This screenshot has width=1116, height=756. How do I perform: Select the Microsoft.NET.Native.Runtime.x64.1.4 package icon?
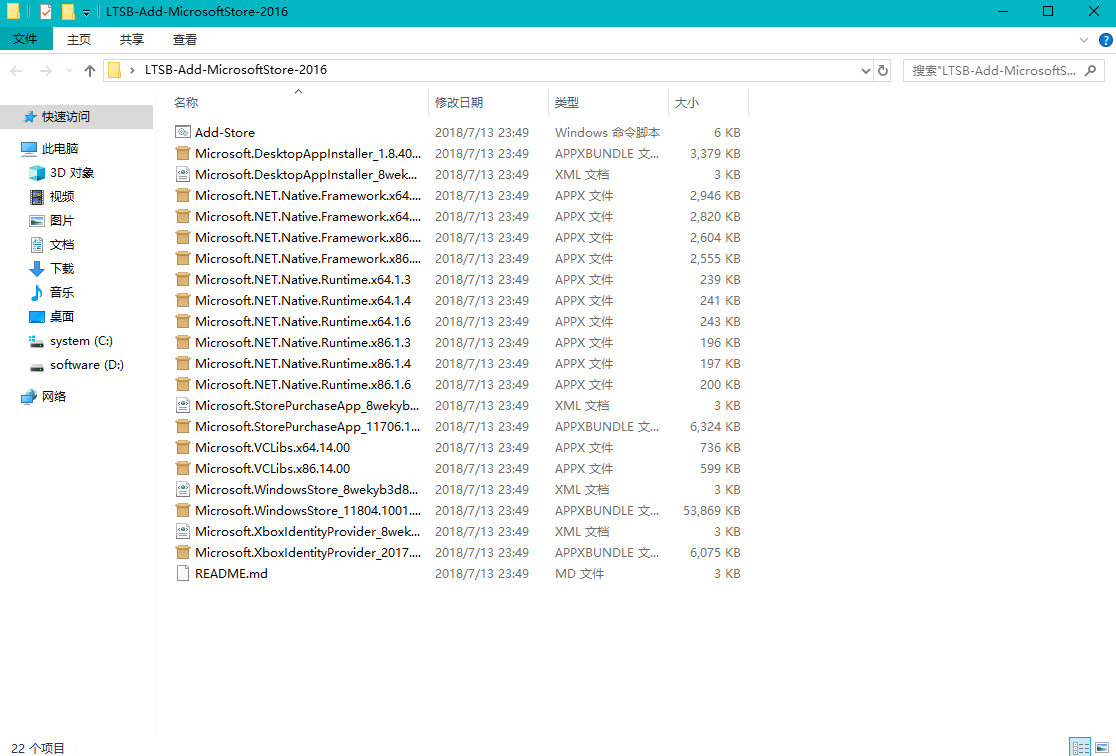click(183, 300)
